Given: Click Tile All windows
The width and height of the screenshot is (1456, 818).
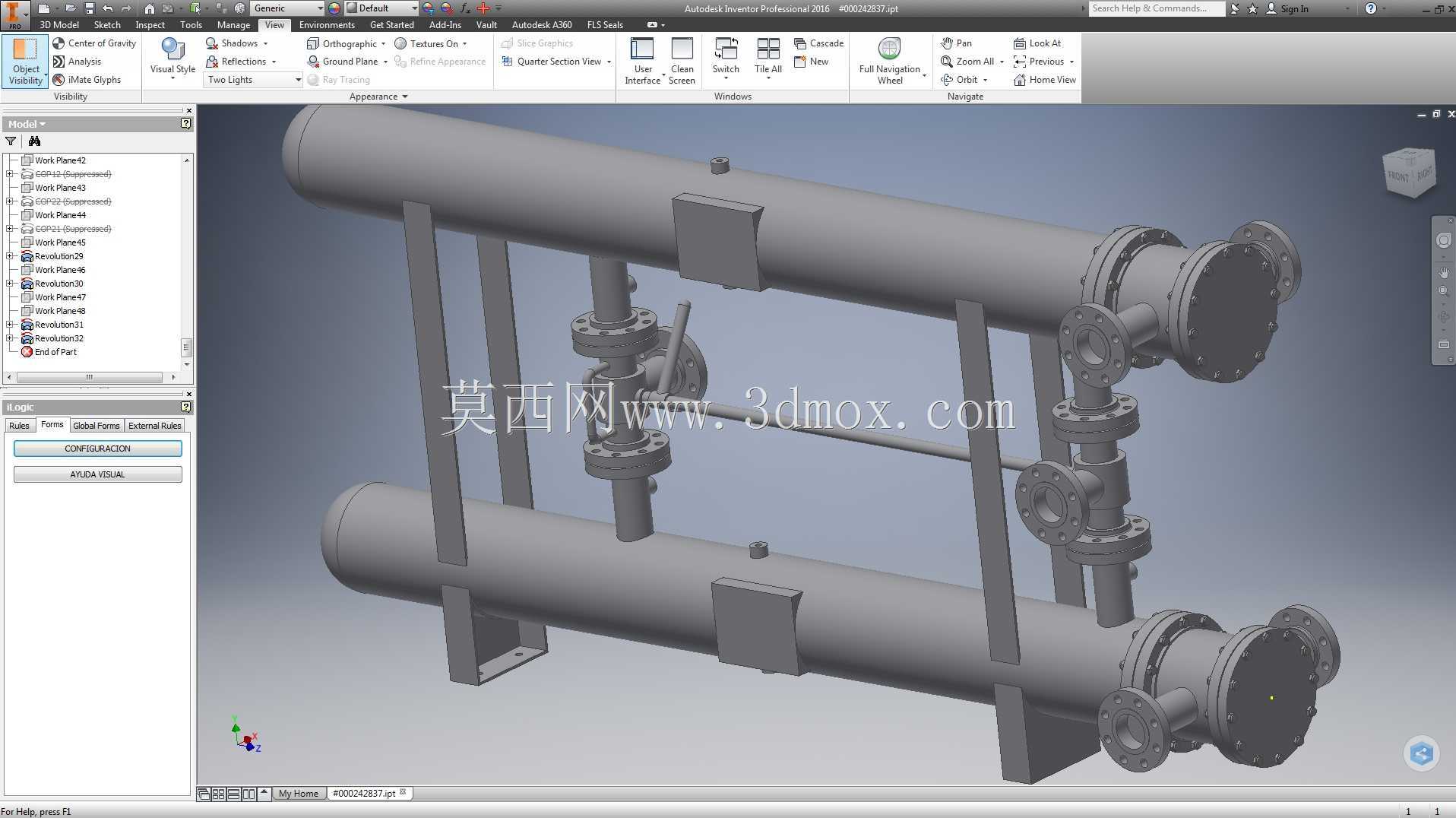Looking at the screenshot, I should click(768, 58).
